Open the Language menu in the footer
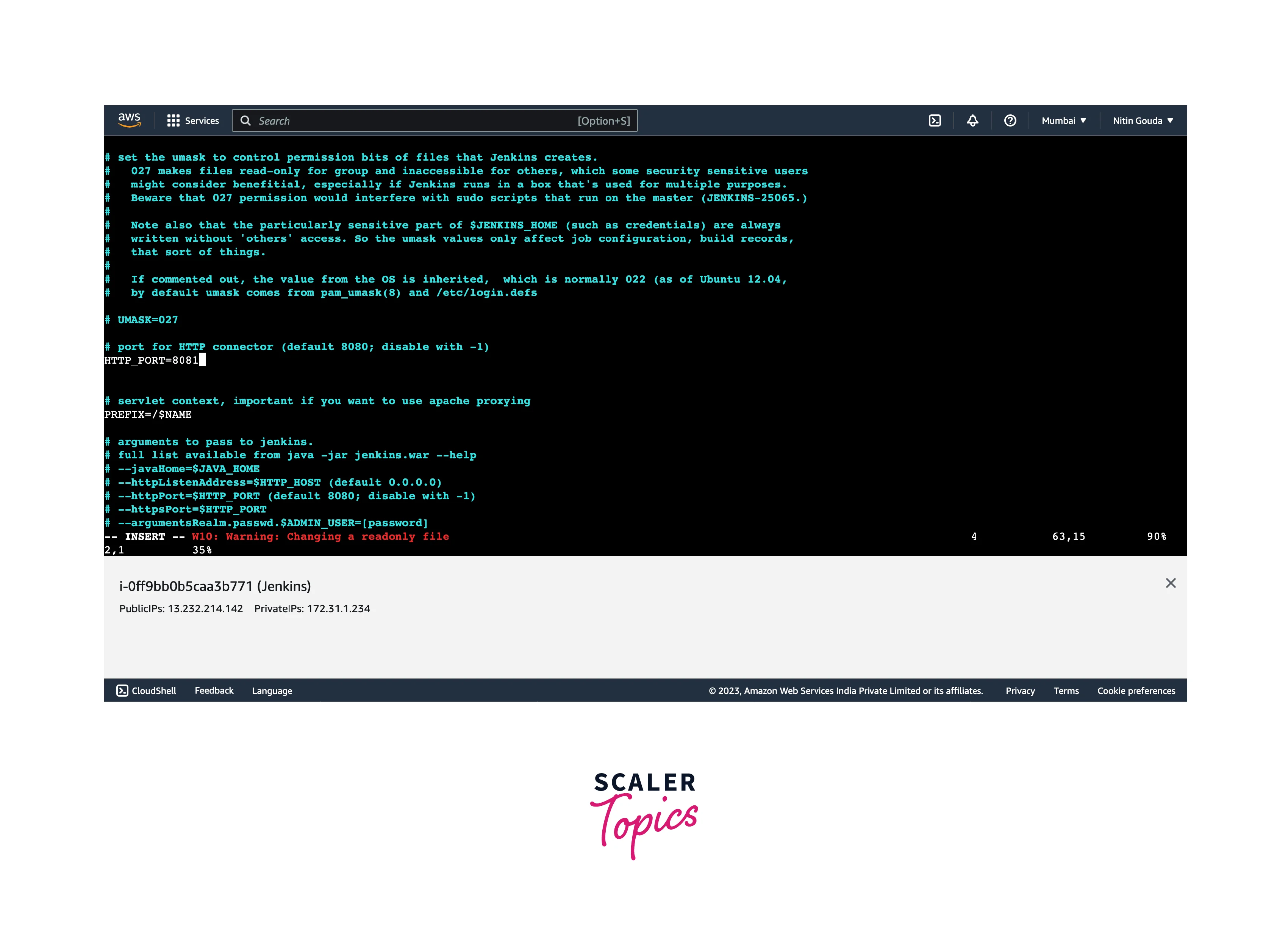This screenshot has height=933, width=1288. (x=272, y=691)
